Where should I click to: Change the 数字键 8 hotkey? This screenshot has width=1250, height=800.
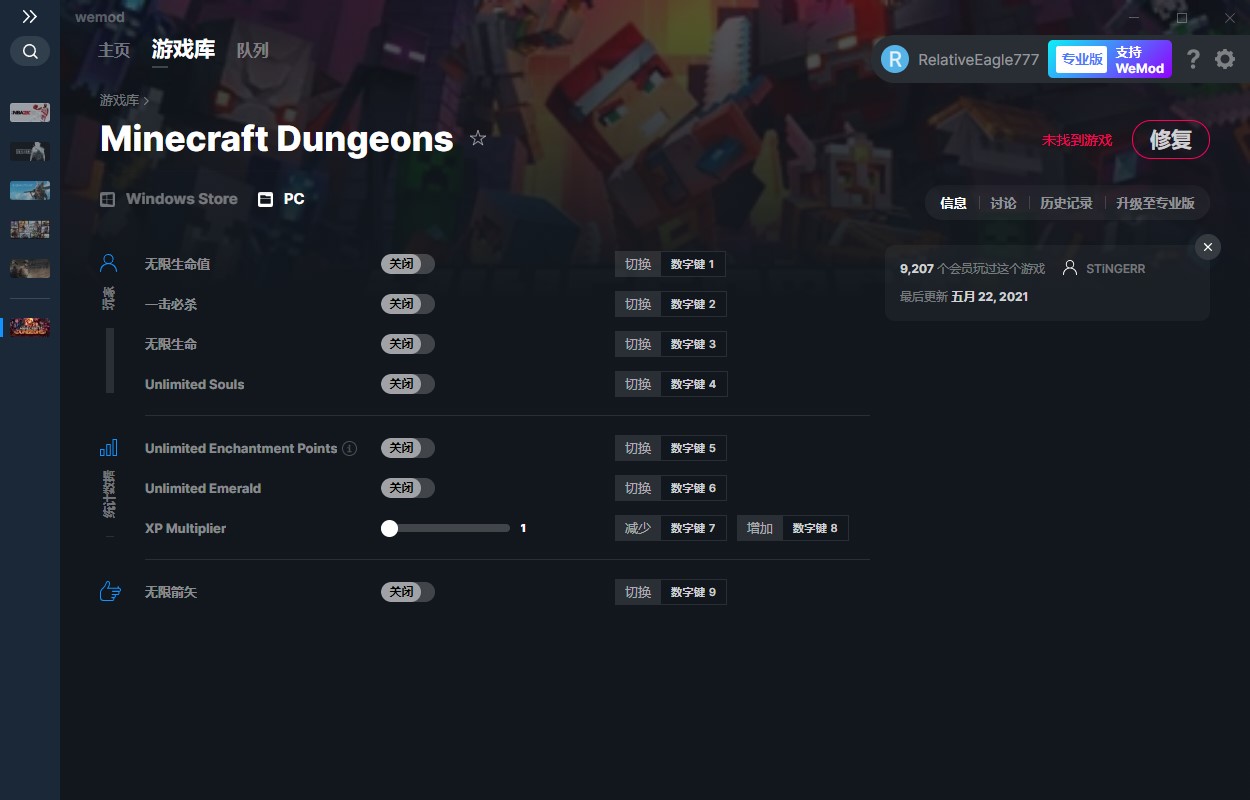[x=815, y=528]
